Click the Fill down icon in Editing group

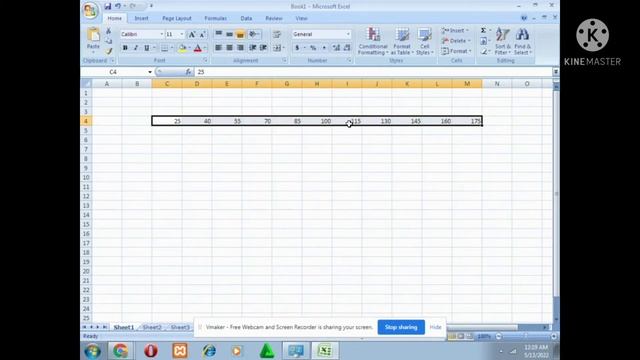coord(483,41)
